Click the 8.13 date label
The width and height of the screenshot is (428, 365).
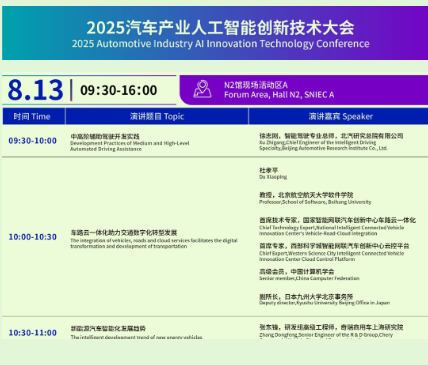(x=35, y=90)
